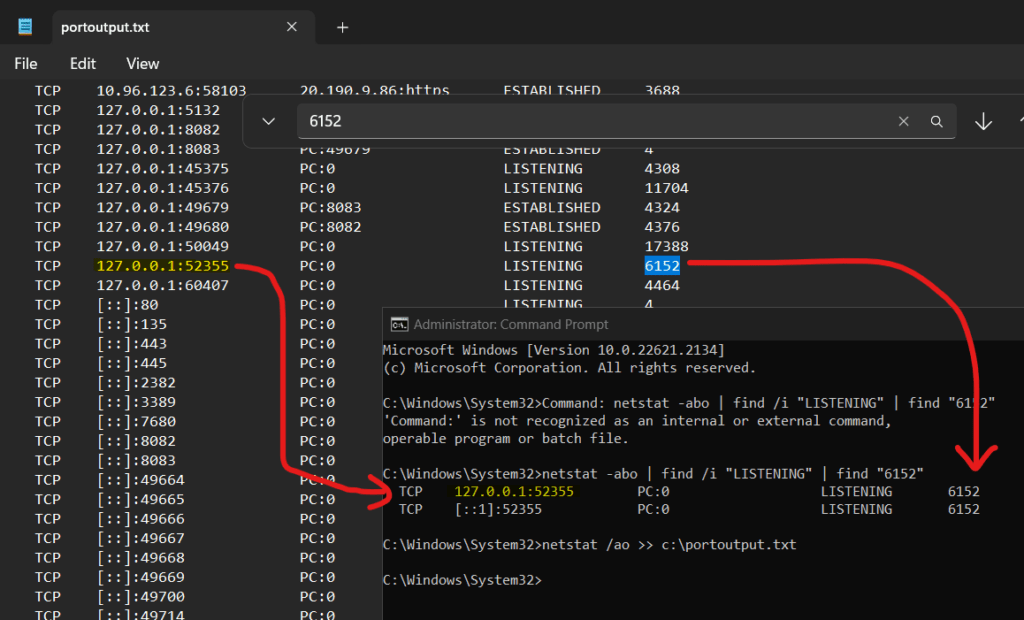This screenshot has height=620, width=1024.
Task: Click address 10.96.123.6:58103
Action: tap(171, 91)
